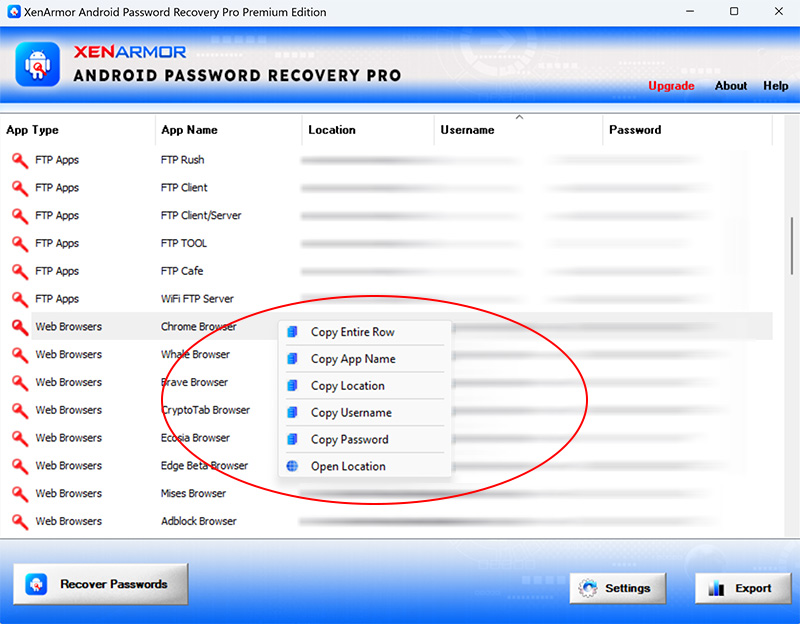
Task: Click the XenArmor Android app logo
Action: [x=37, y=64]
